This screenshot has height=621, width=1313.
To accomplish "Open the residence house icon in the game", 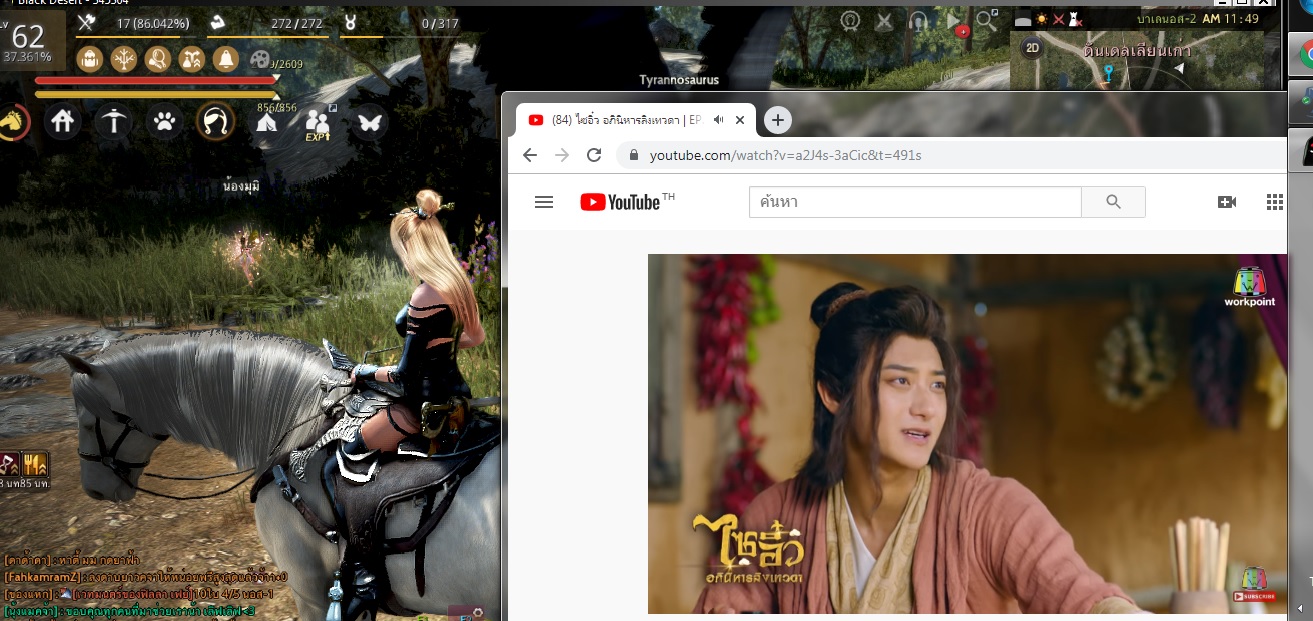I will click(x=63, y=122).
